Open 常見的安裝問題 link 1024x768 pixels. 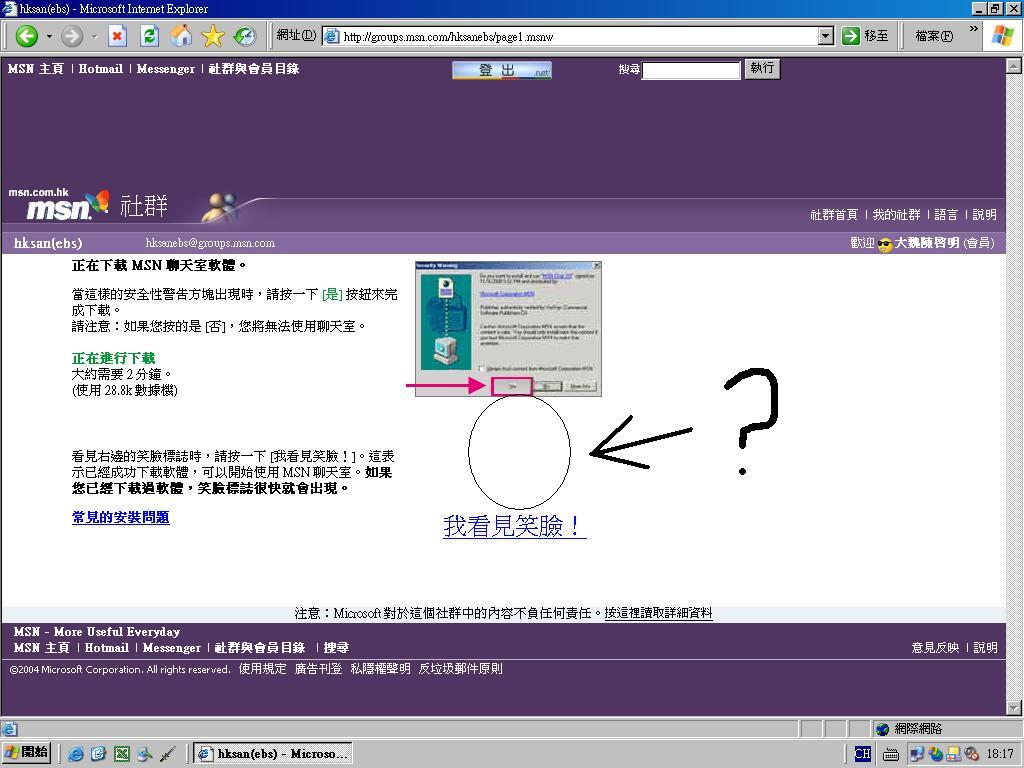pos(121,517)
